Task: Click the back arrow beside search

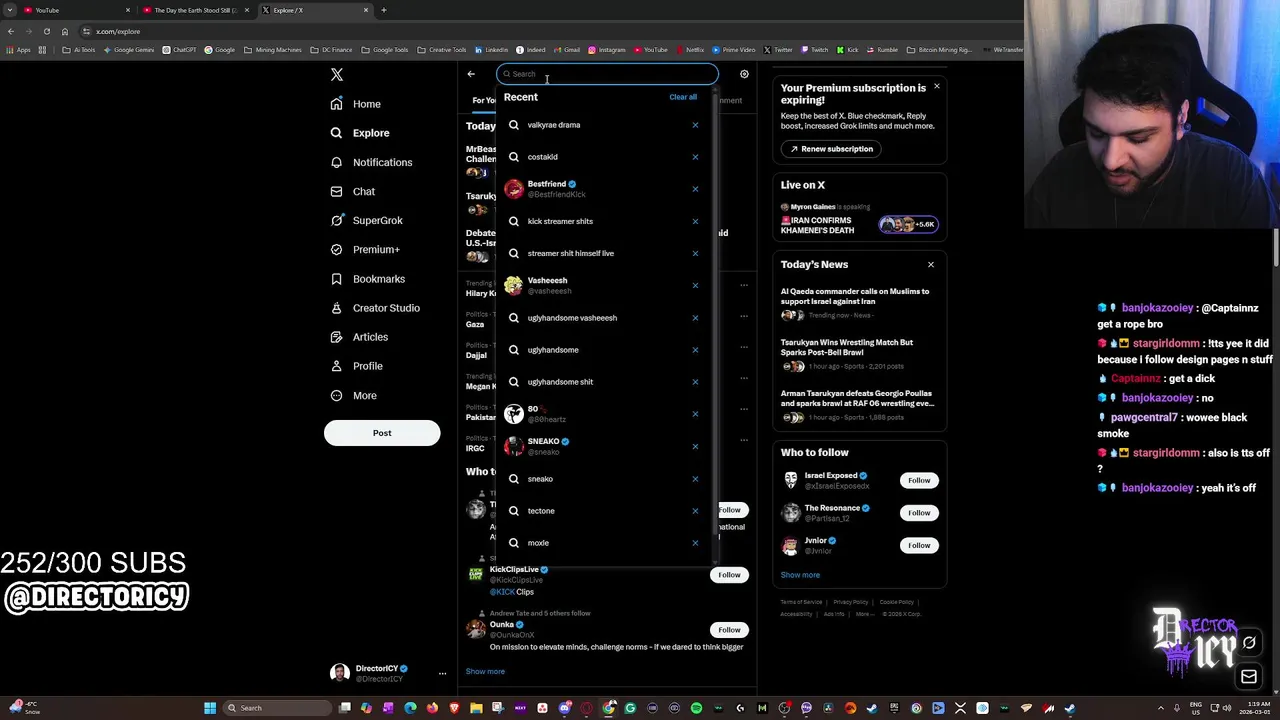Action: 471,74
